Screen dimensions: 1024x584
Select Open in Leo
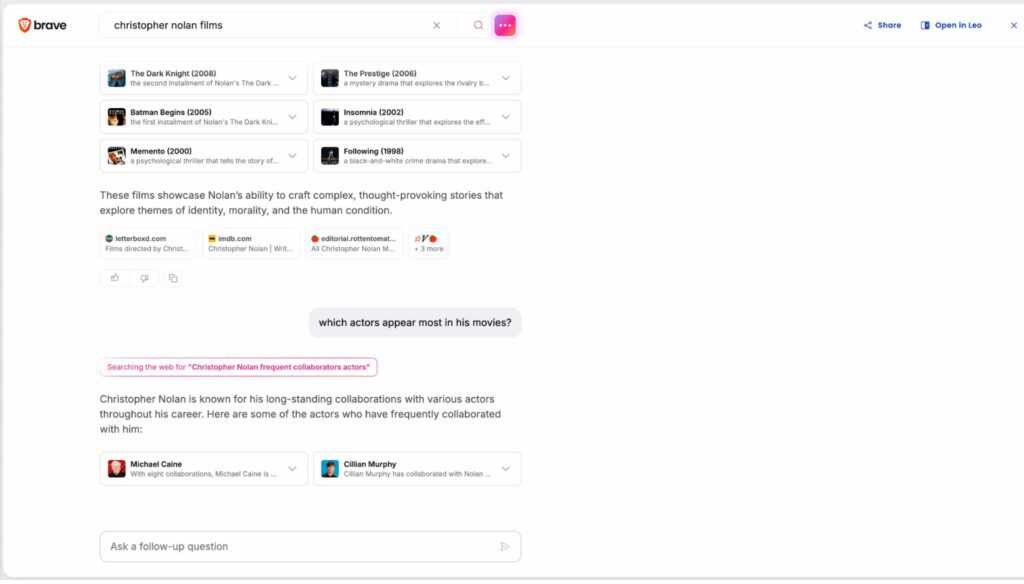(x=951, y=25)
